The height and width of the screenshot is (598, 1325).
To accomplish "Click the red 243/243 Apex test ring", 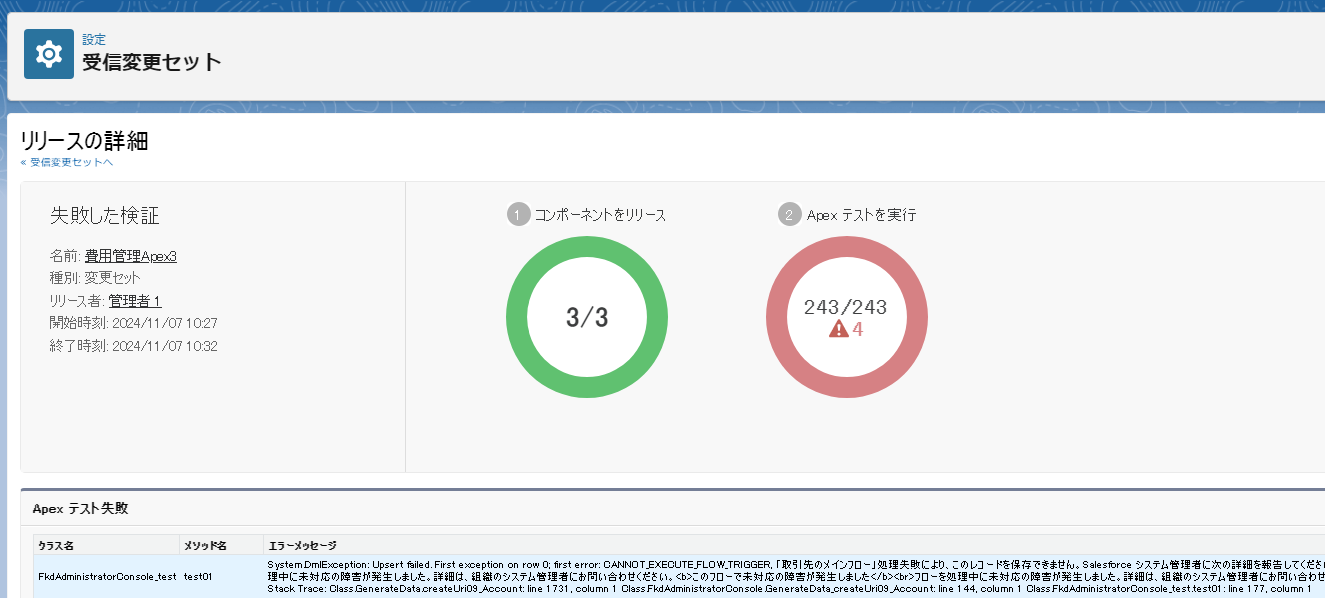I will click(x=847, y=317).
